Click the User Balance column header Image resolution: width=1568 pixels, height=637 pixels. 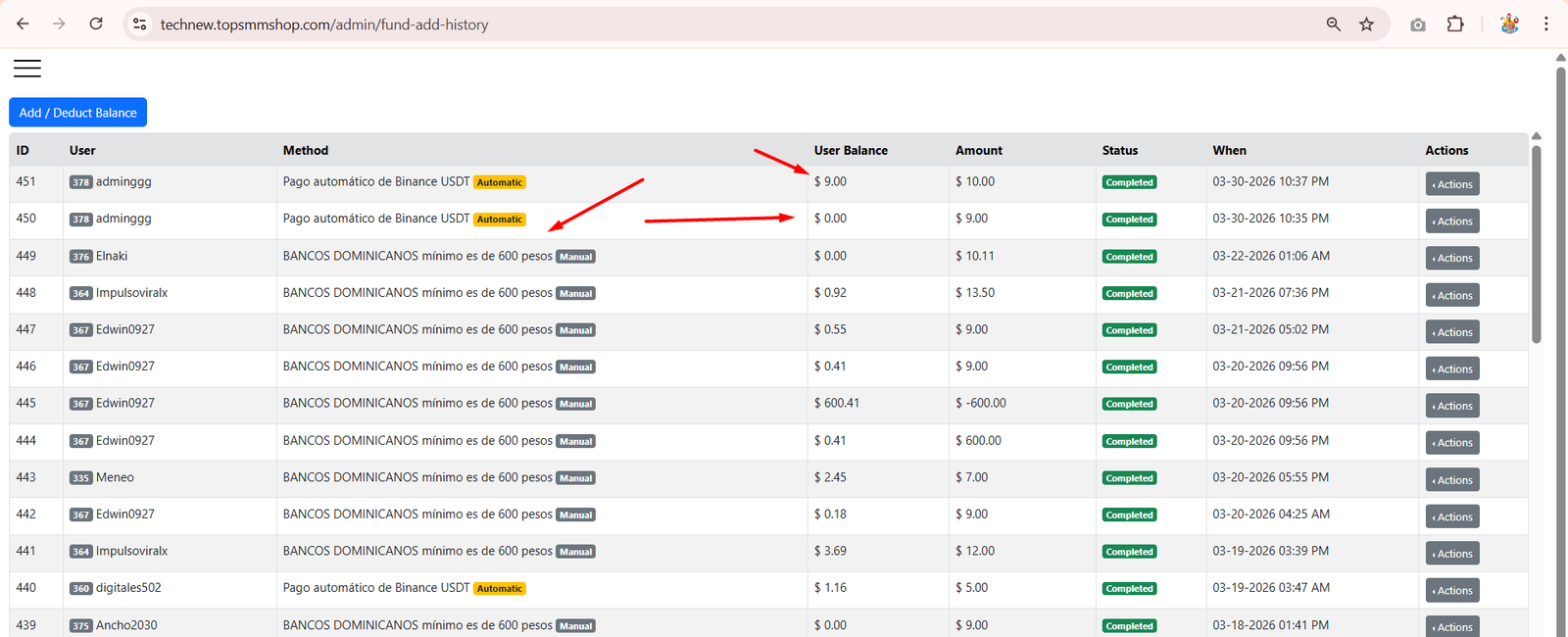pos(850,150)
